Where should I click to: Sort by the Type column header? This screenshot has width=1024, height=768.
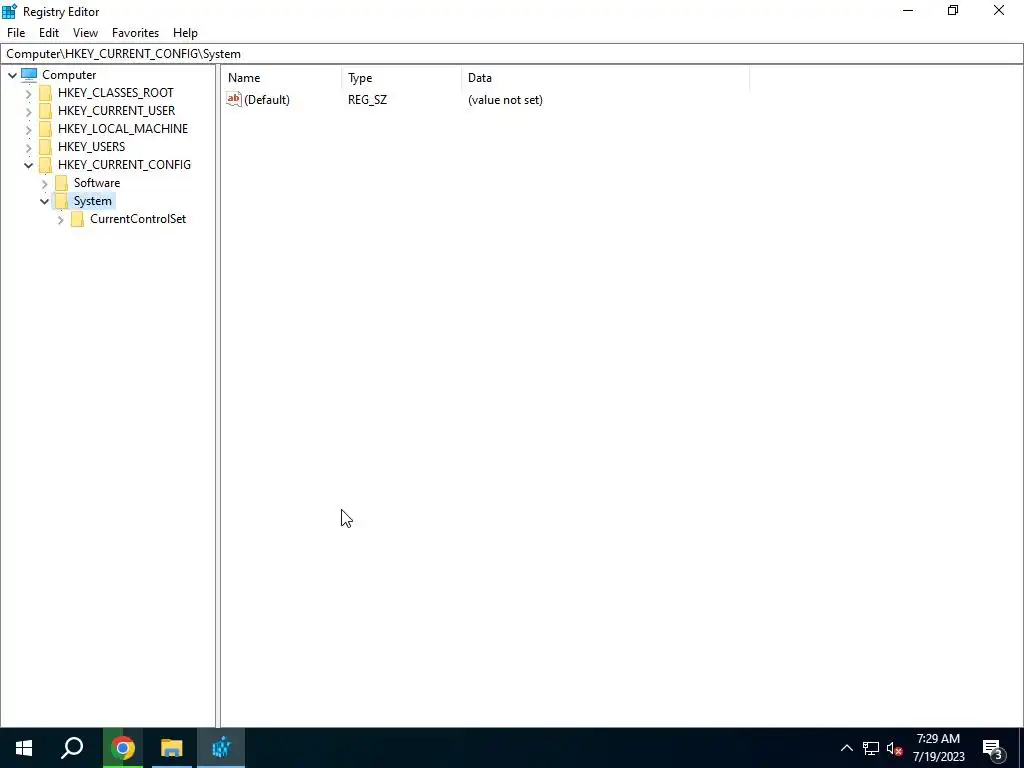click(x=402, y=78)
